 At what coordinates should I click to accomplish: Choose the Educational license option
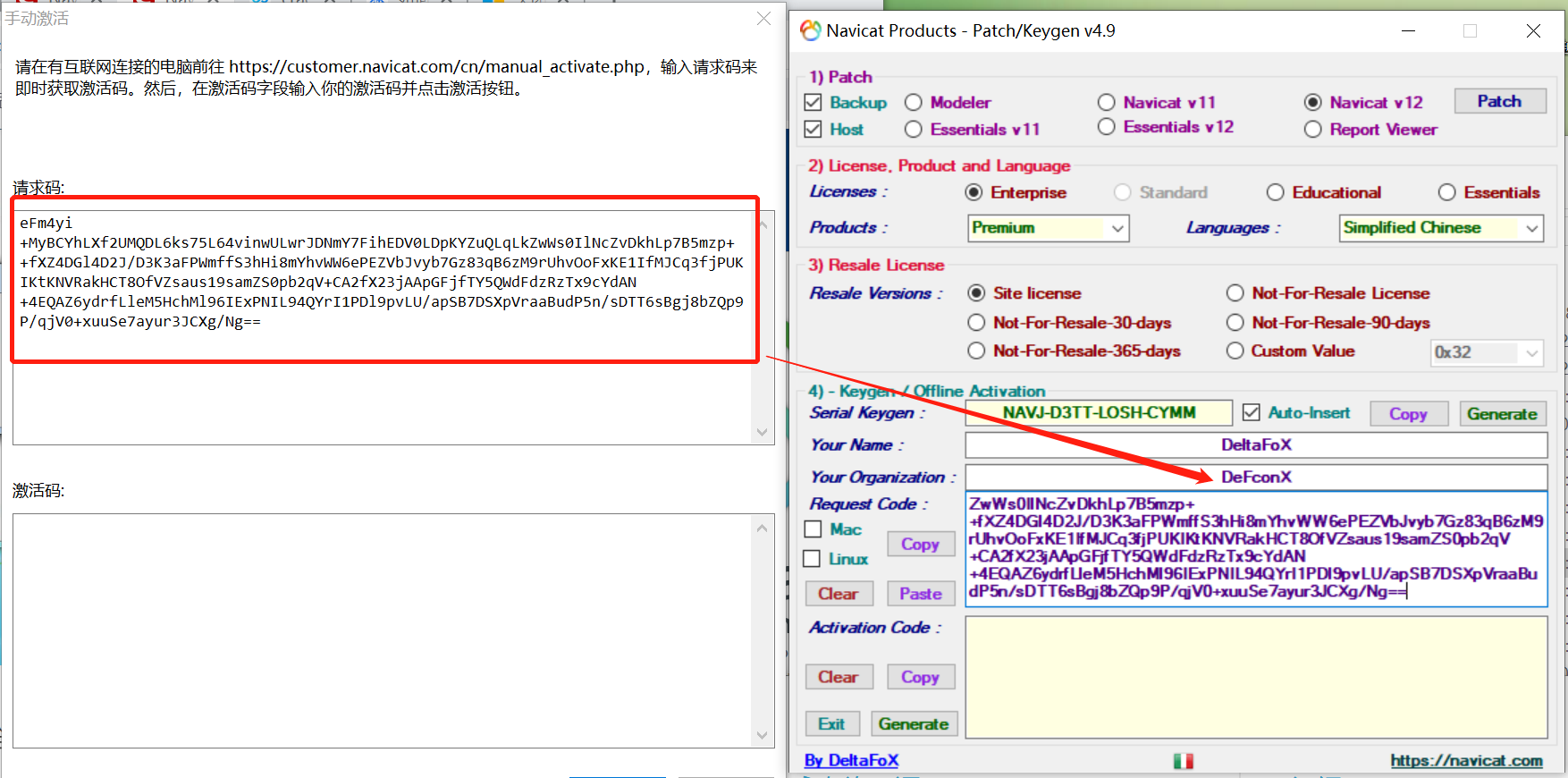1276,192
